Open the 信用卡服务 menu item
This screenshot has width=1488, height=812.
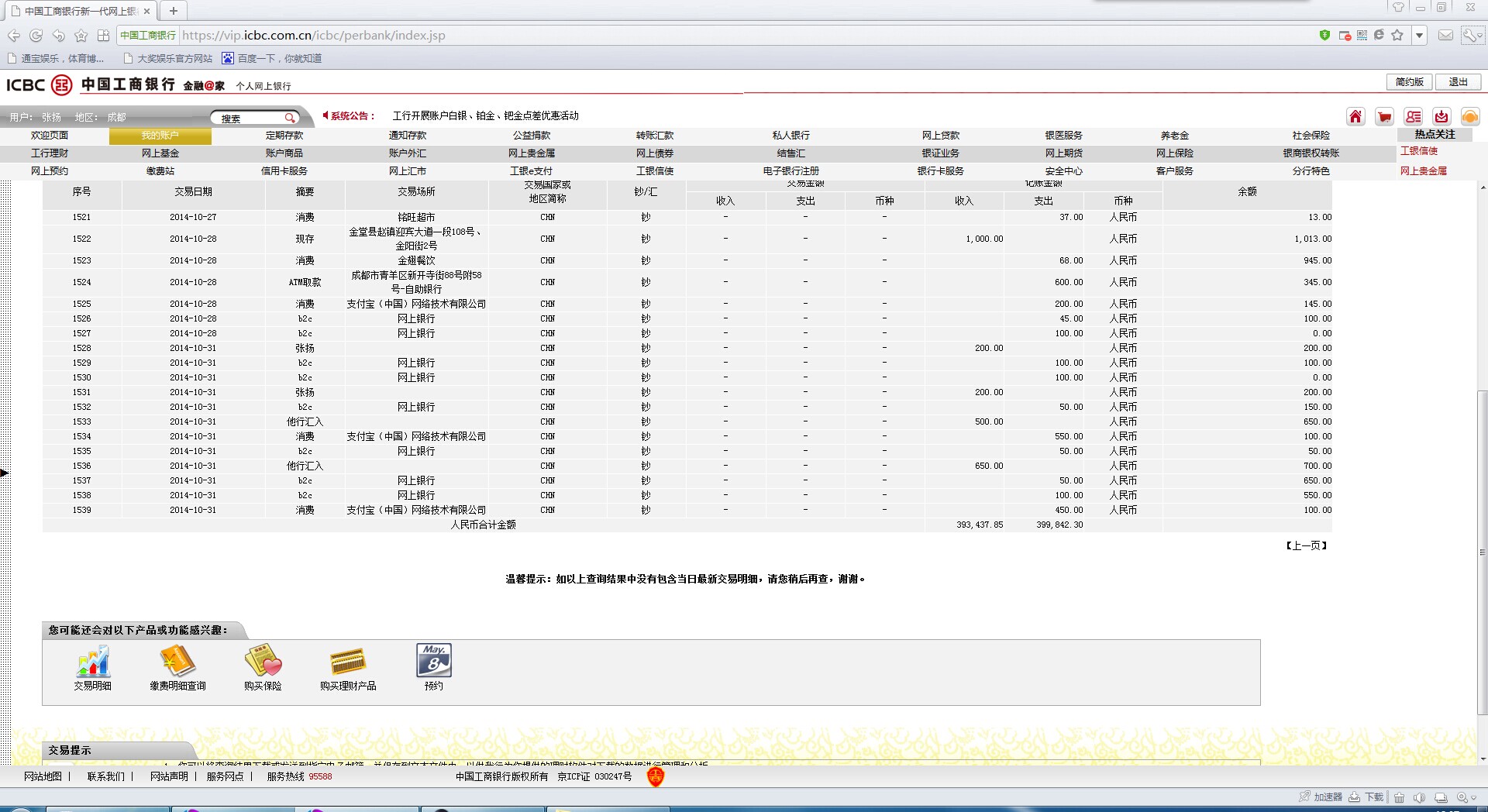[x=284, y=171]
